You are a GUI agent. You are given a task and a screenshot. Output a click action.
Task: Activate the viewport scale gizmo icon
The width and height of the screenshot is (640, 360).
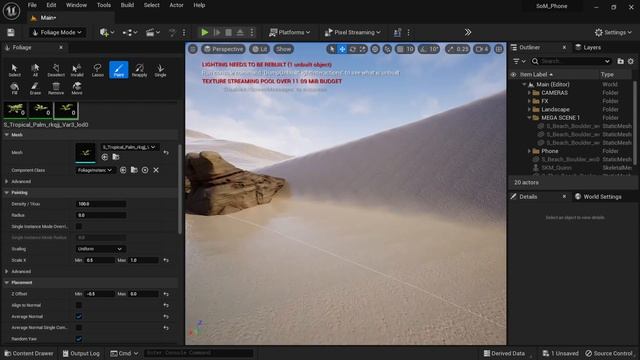pos(362,49)
